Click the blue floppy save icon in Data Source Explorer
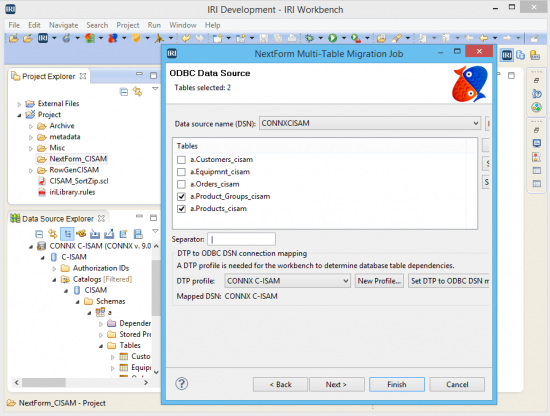Screen dimensions: 550x416 (x=138, y=234)
